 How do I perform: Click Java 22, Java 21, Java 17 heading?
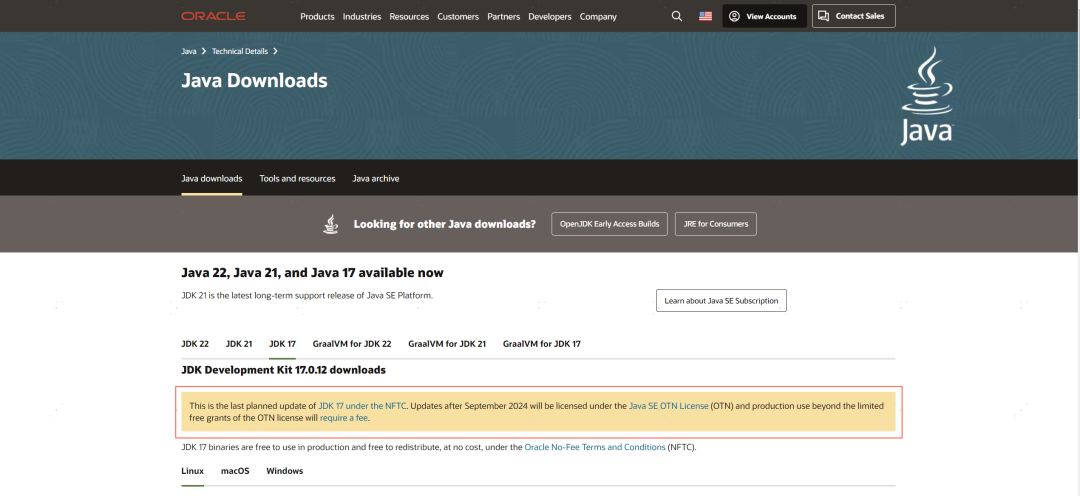pos(313,273)
